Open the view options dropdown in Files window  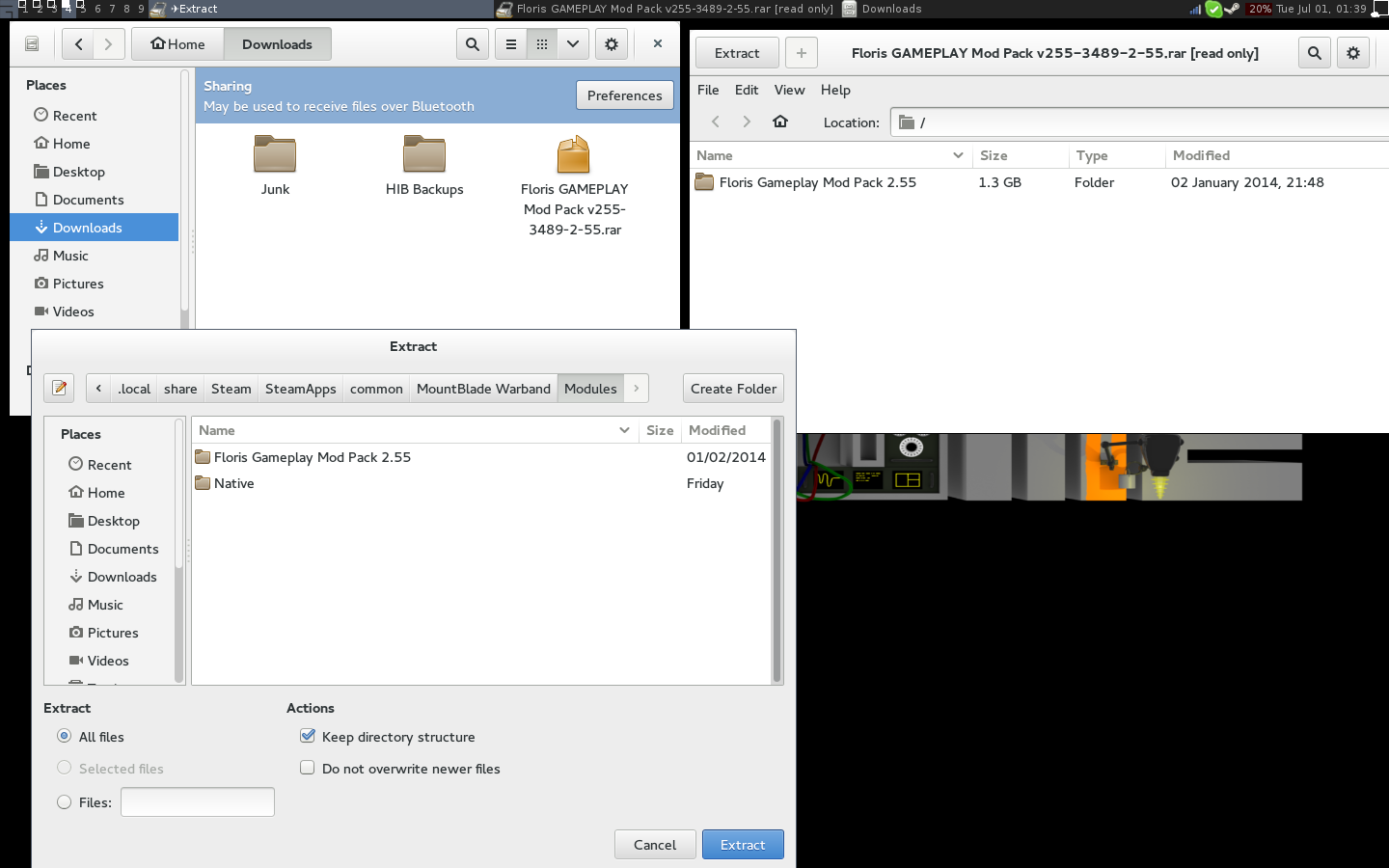573,44
